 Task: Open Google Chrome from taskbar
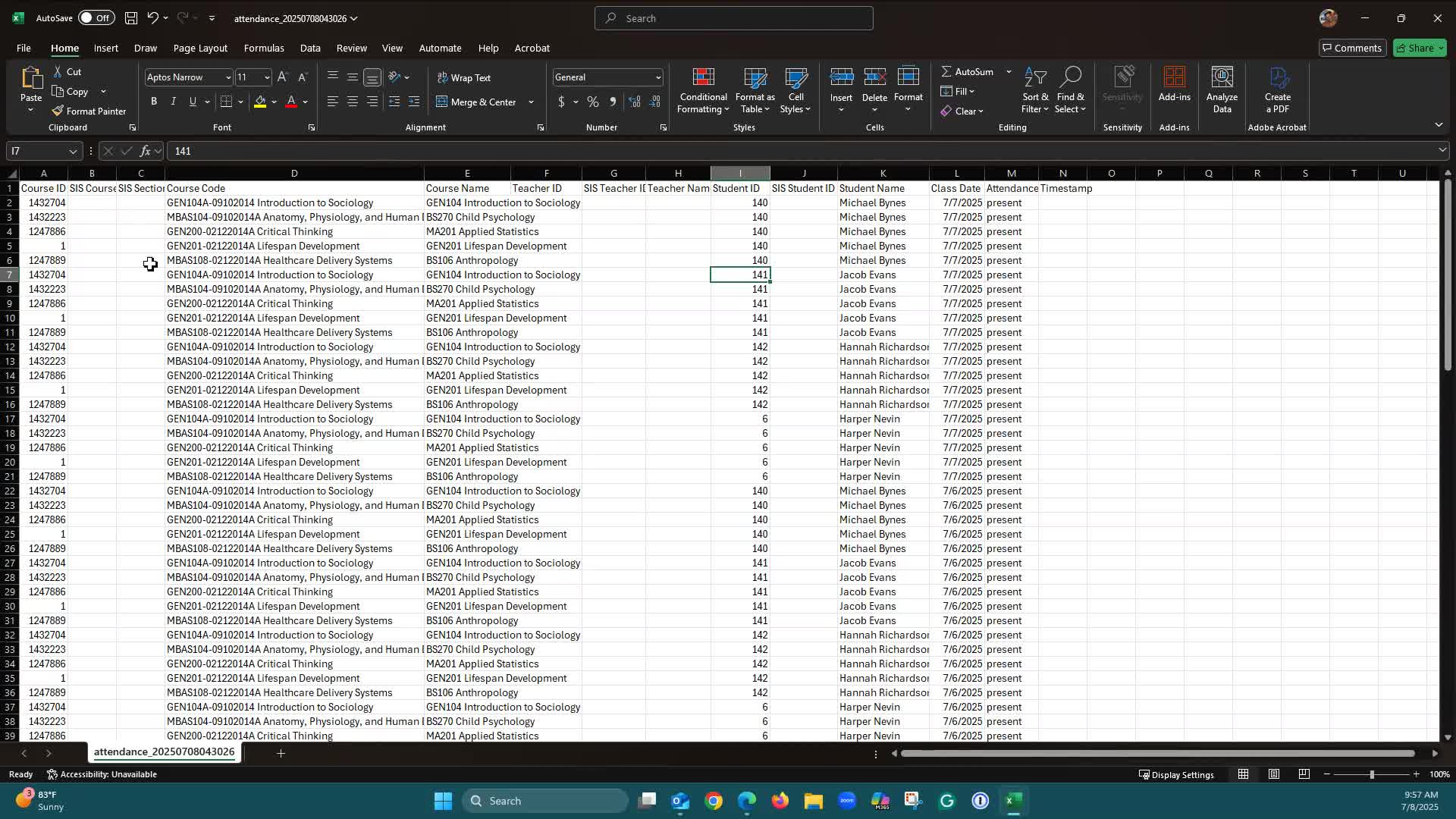[713, 801]
